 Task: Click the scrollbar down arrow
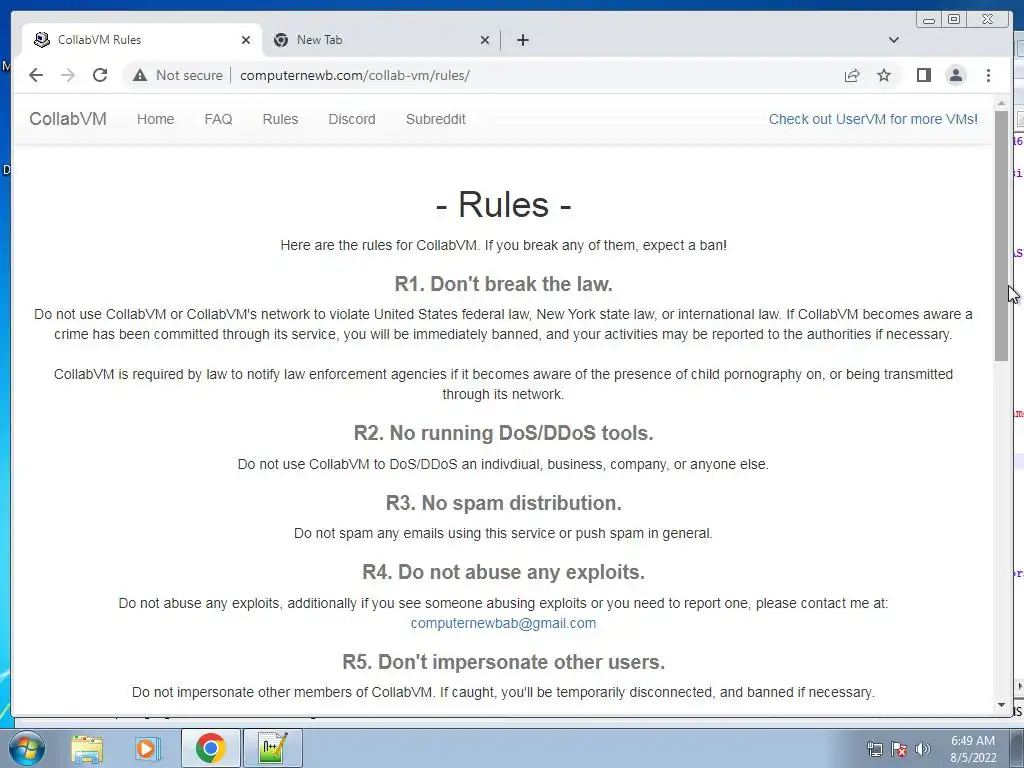point(1001,705)
